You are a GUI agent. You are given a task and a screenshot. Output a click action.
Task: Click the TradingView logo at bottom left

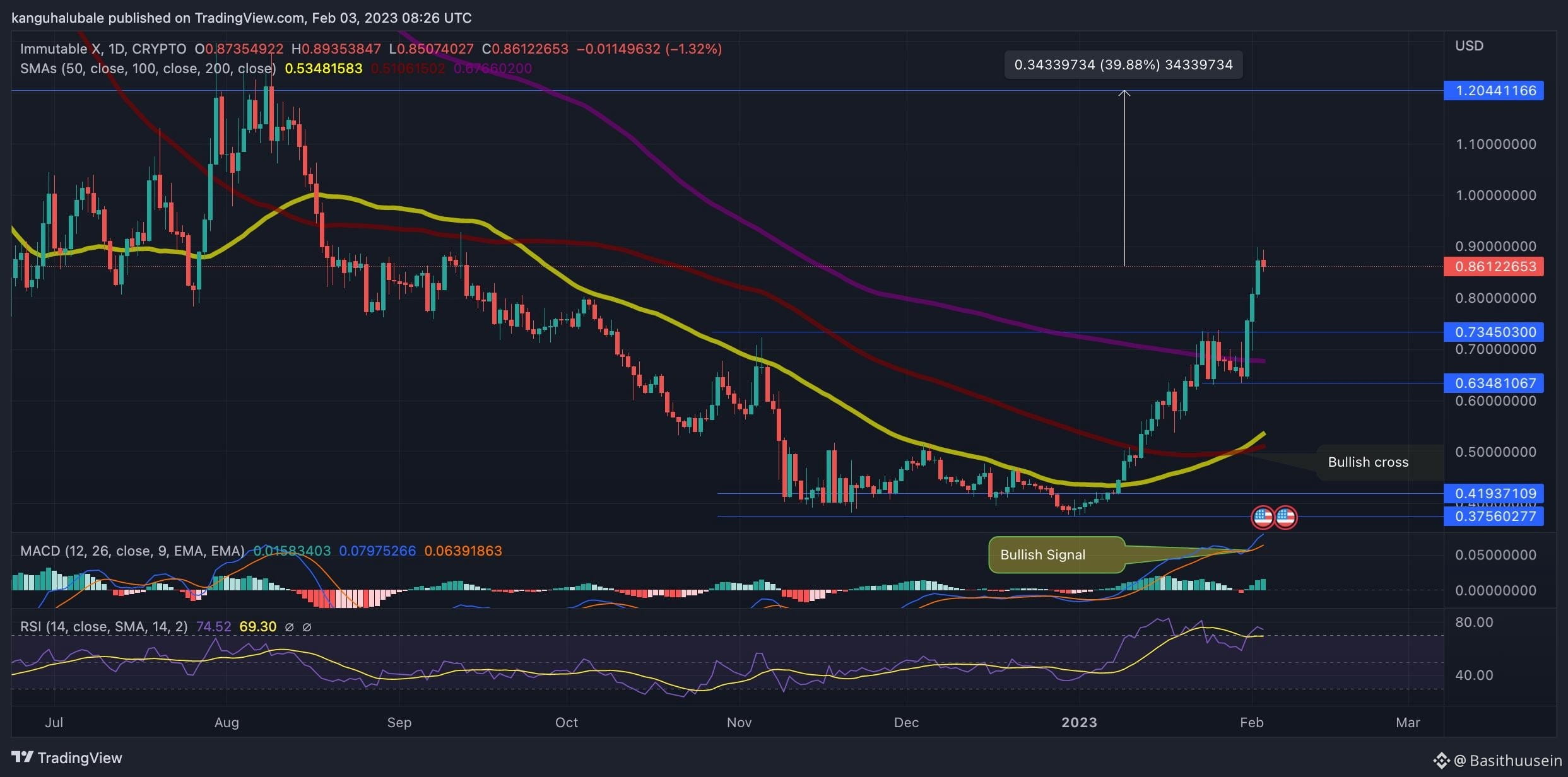(67, 757)
